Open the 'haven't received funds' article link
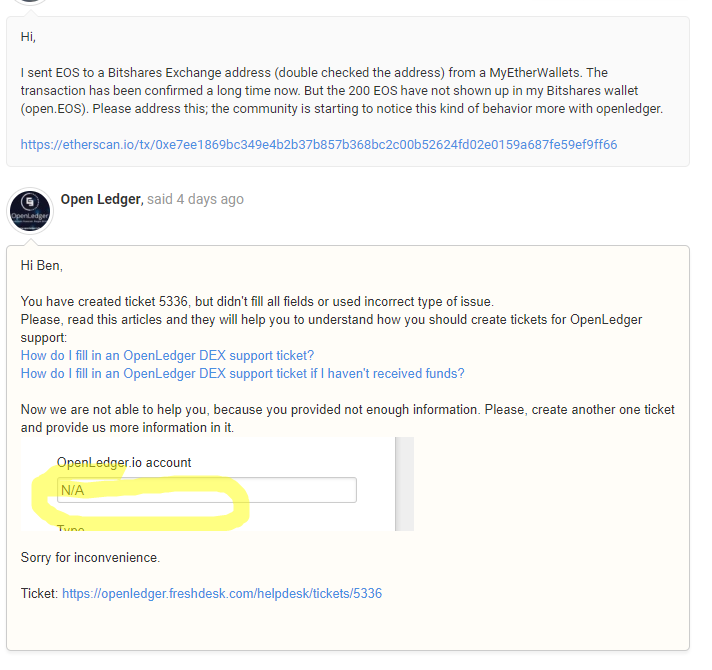This screenshot has width=712, height=670. pyautogui.click(x=242, y=374)
